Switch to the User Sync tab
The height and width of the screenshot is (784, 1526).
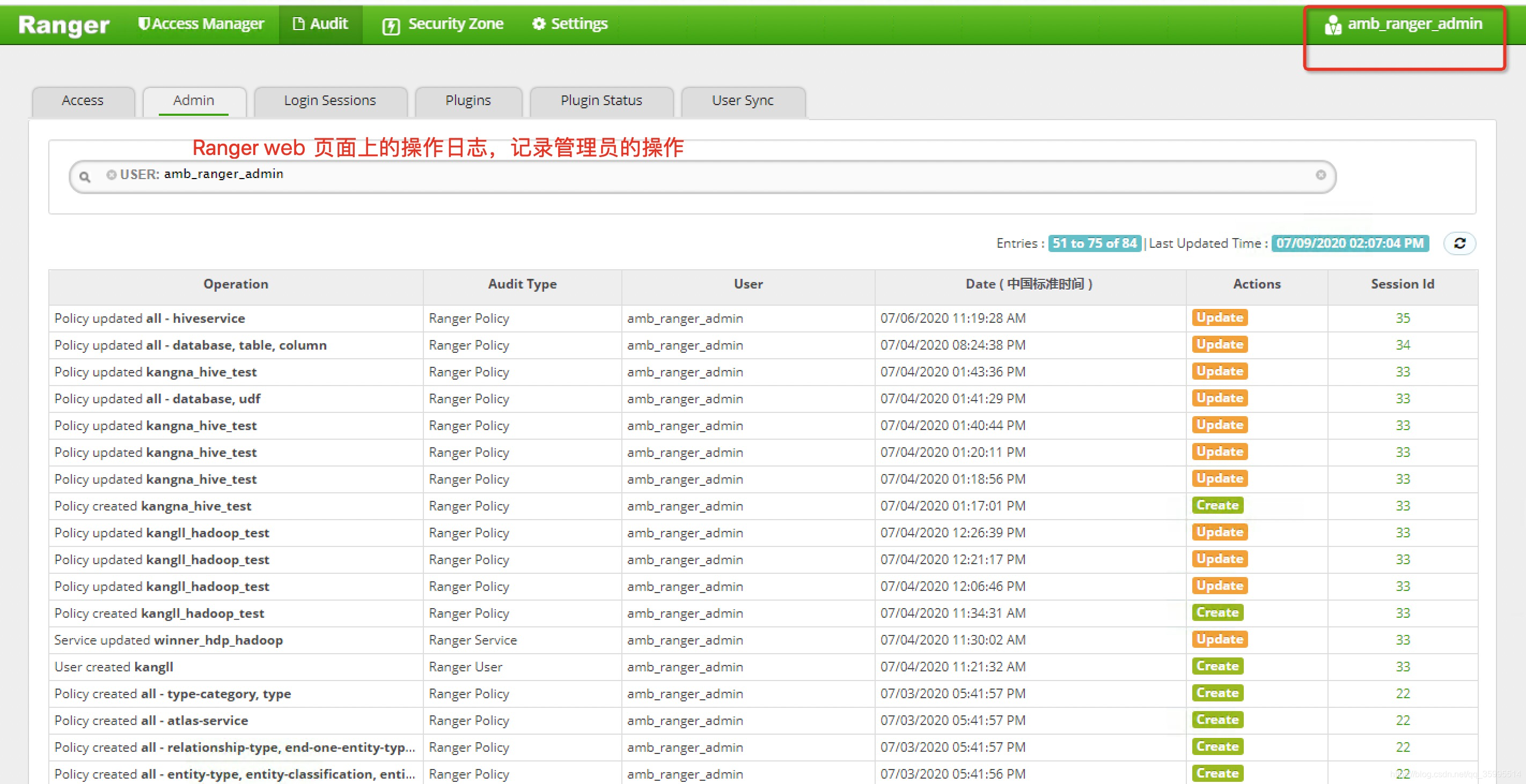(x=743, y=101)
